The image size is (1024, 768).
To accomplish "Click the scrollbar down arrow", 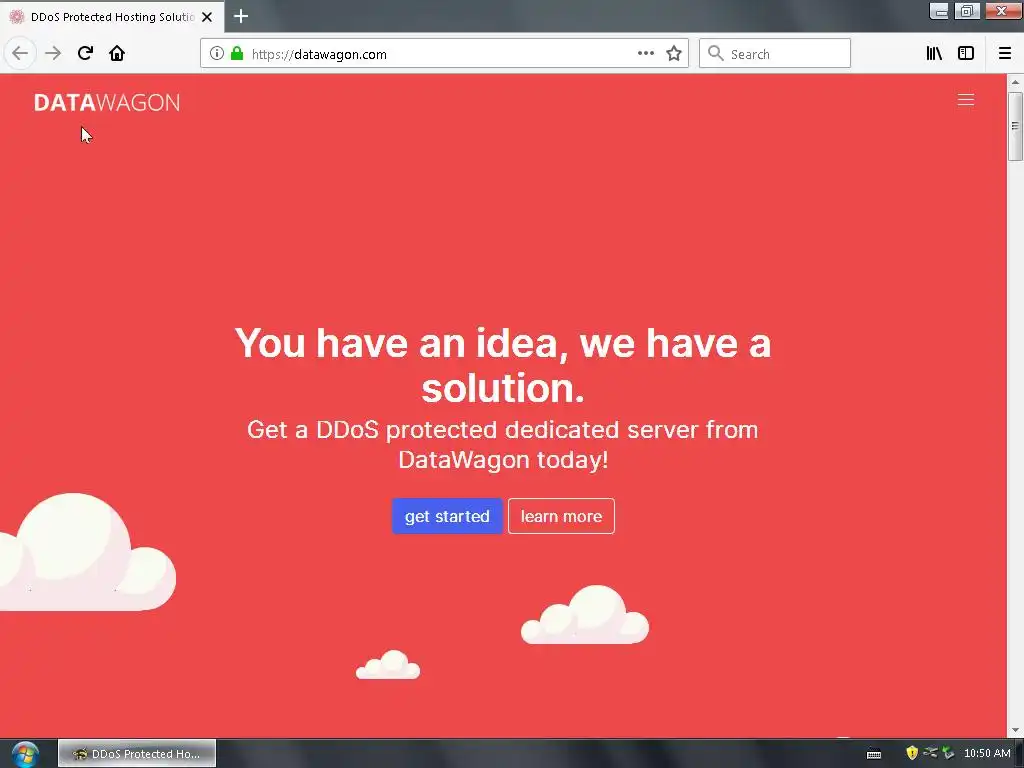I will click(1015, 731).
